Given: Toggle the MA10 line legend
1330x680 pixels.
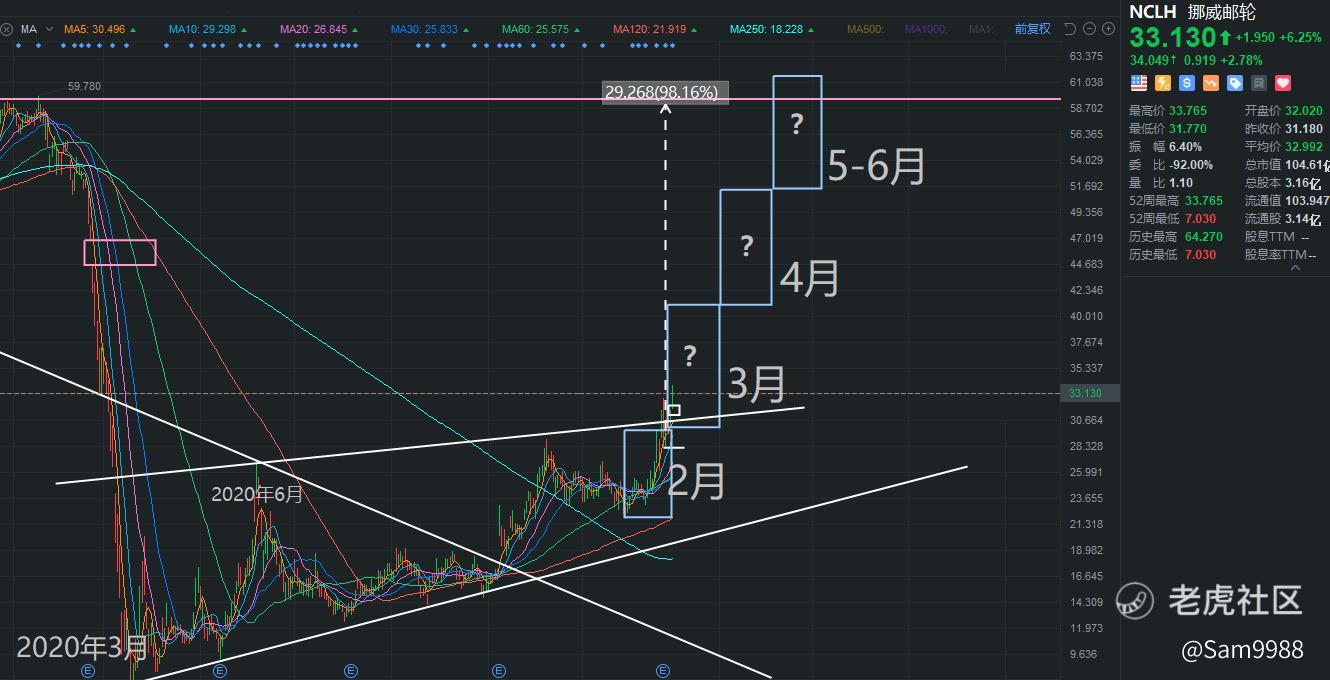Looking at the screenshot, I should point(202,29).
